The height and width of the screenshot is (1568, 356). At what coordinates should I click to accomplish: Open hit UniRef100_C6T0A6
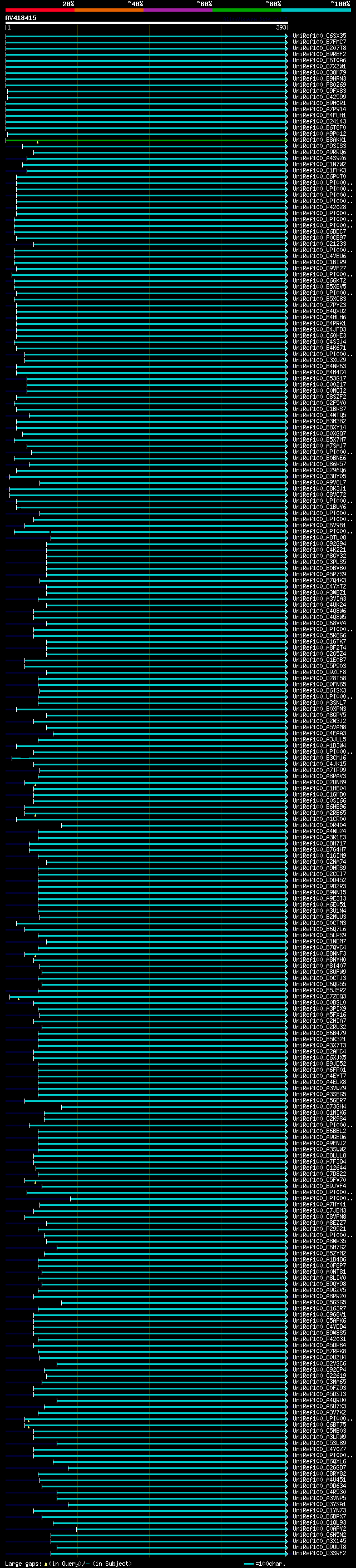click(x=319, y=60)
